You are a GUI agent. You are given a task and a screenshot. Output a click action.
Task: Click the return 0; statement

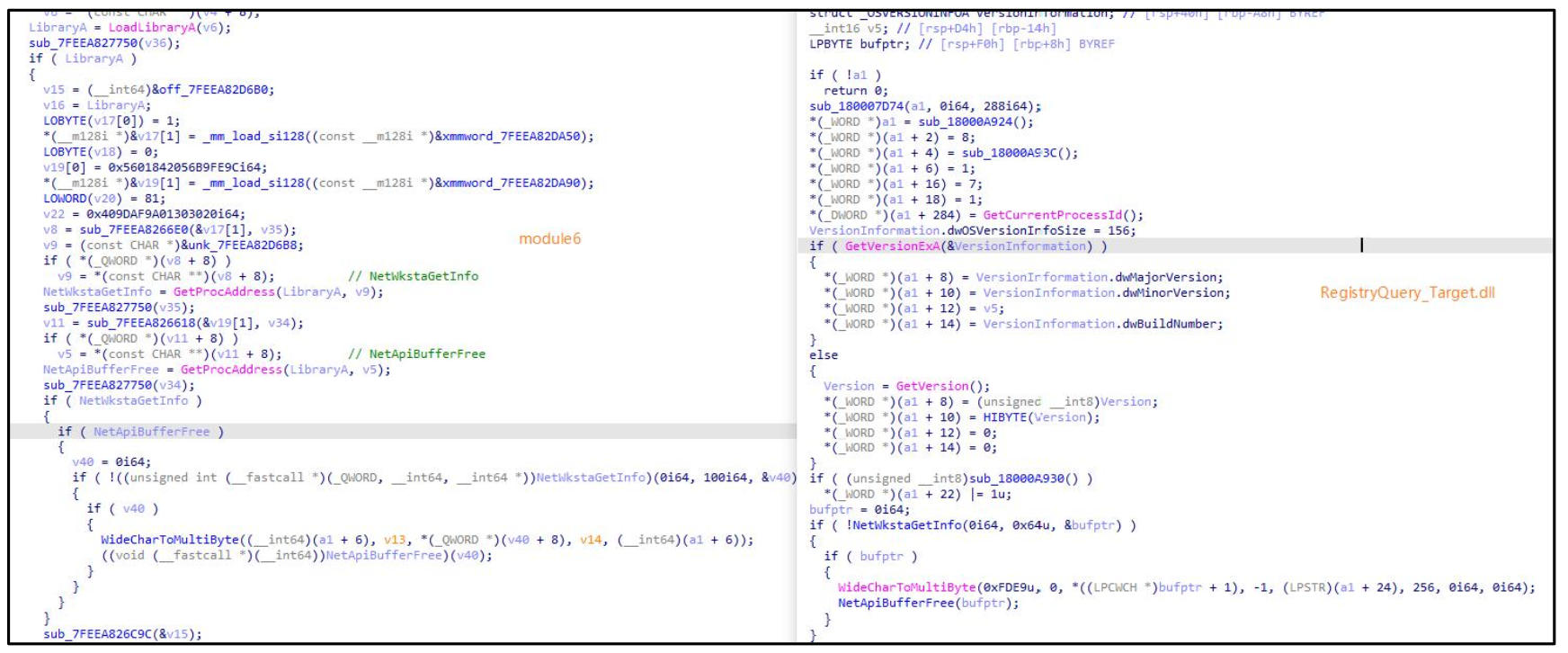pyautogui.click(x=856, y=91)
